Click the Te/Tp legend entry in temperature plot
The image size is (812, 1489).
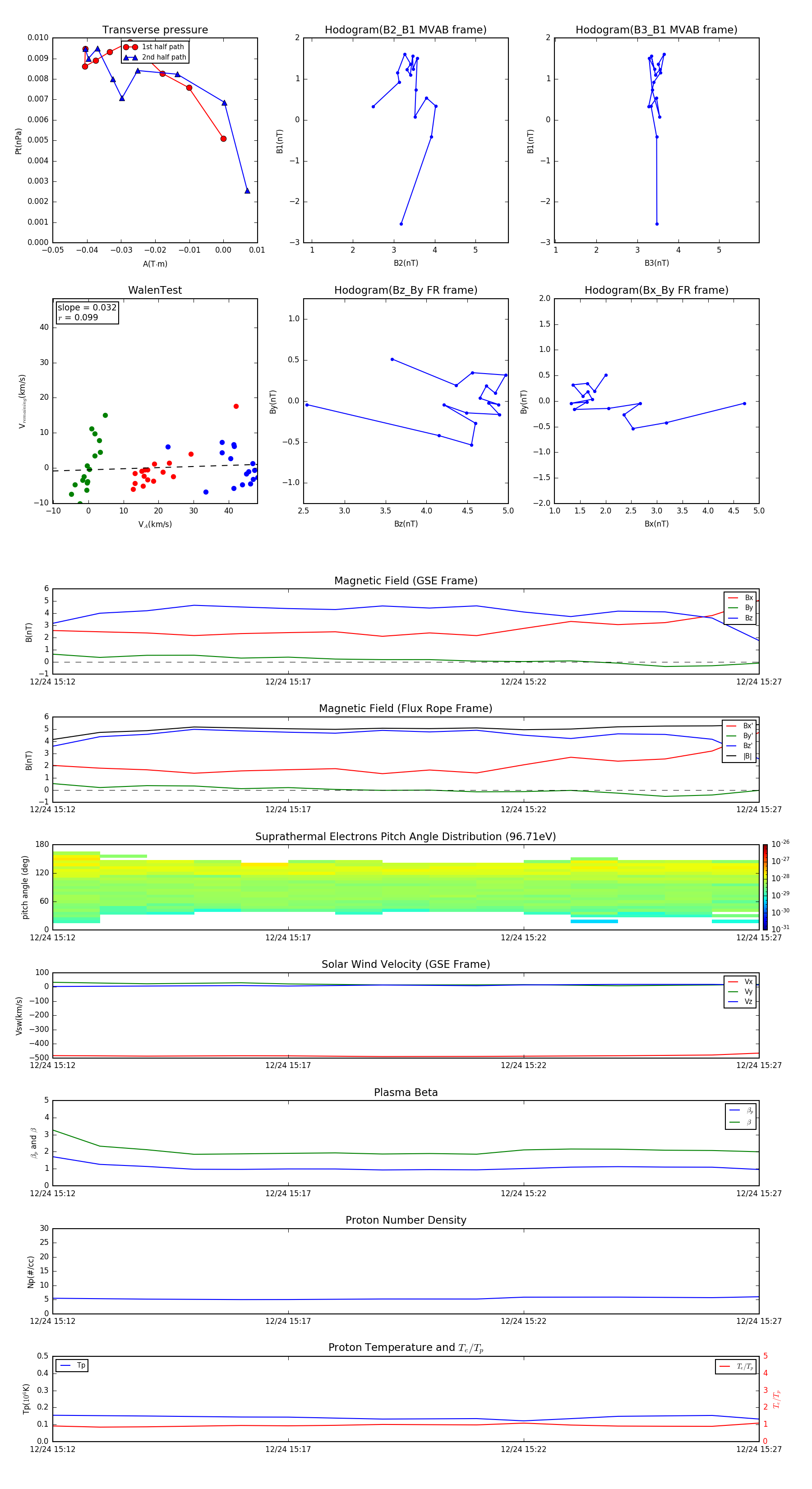tap(736, 1366)
